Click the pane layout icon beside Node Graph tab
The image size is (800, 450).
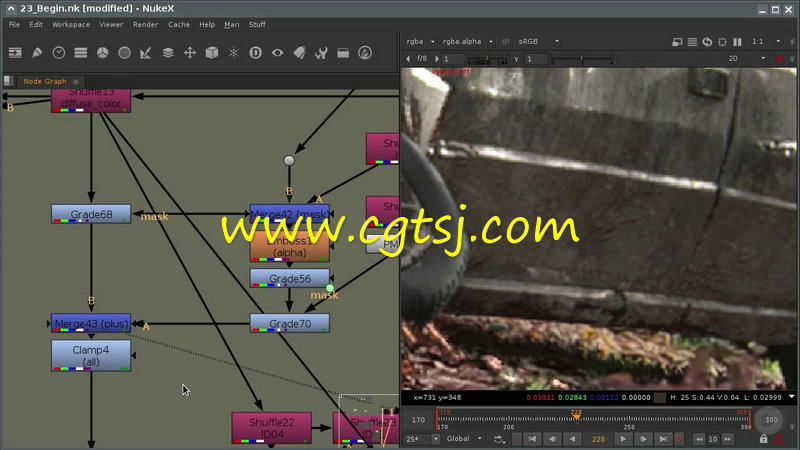click(9, 81)
